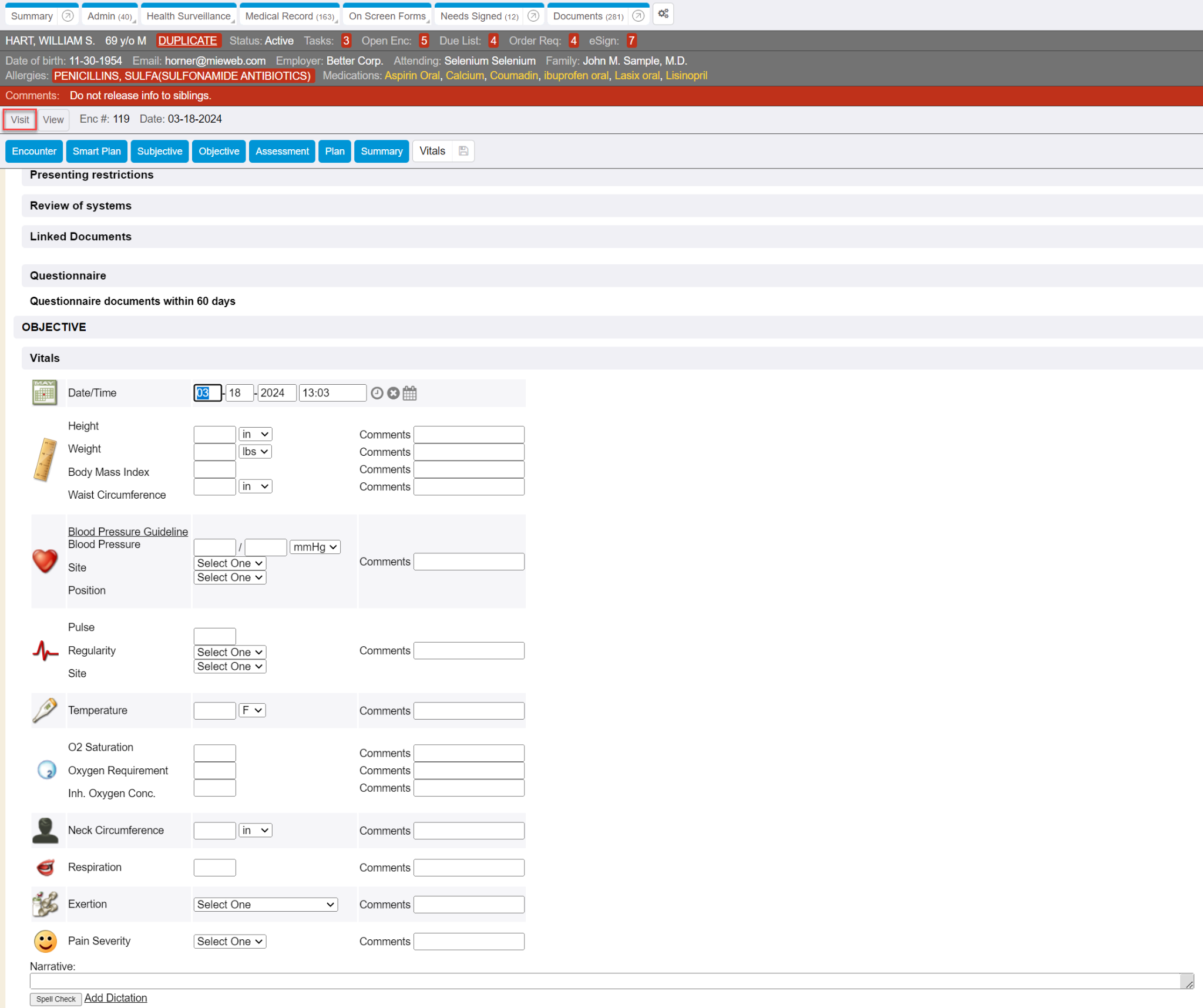Pop out Needs Signed via its arrow icon
The image size is (1203, 1008).
coord(533,16)
